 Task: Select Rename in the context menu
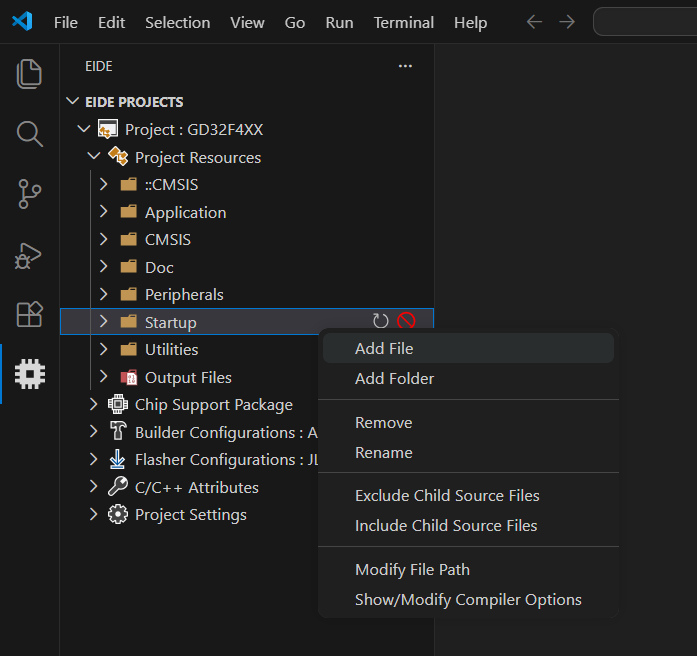[x=469, y=452]
